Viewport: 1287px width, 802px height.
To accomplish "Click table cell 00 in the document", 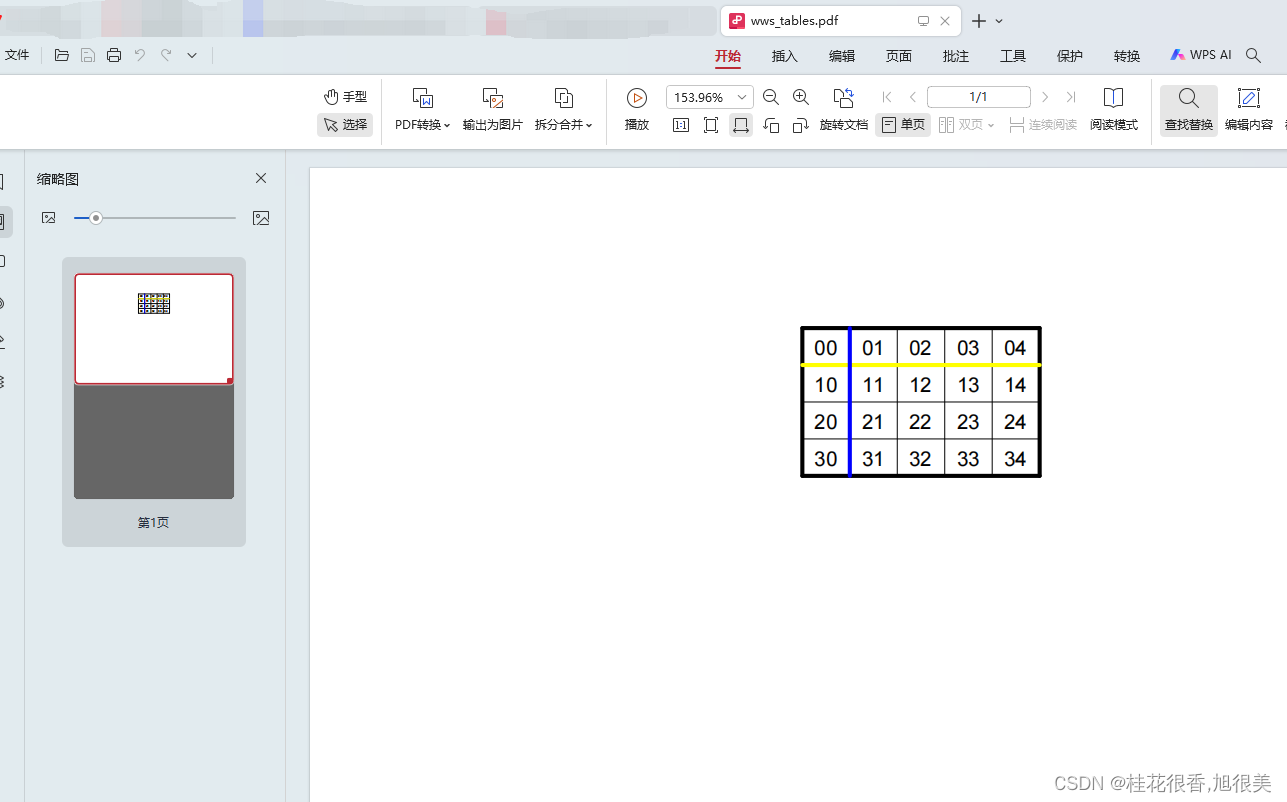I will pos(826,348).
